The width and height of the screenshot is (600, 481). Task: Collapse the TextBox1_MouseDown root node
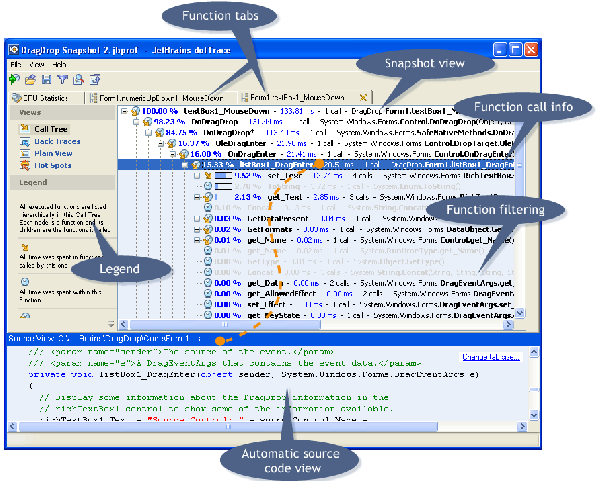point(123,112)
